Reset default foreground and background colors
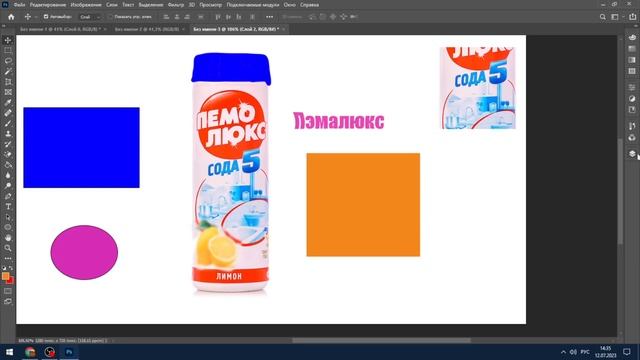 point(4,268)
